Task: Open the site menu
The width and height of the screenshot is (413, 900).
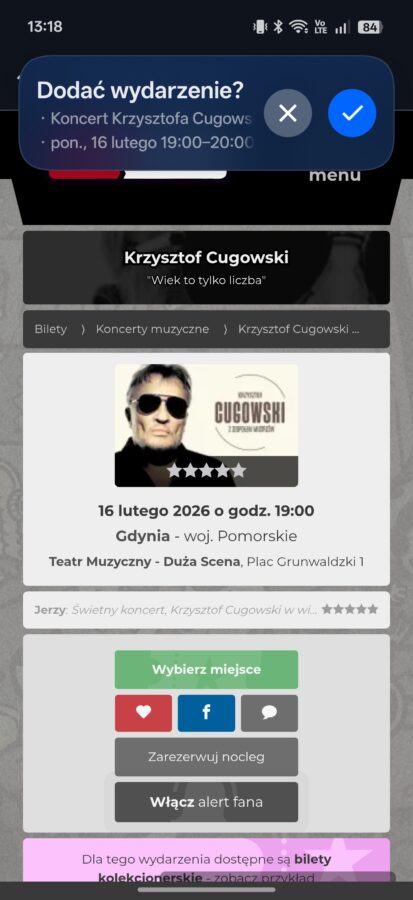Action: point(334,175)
